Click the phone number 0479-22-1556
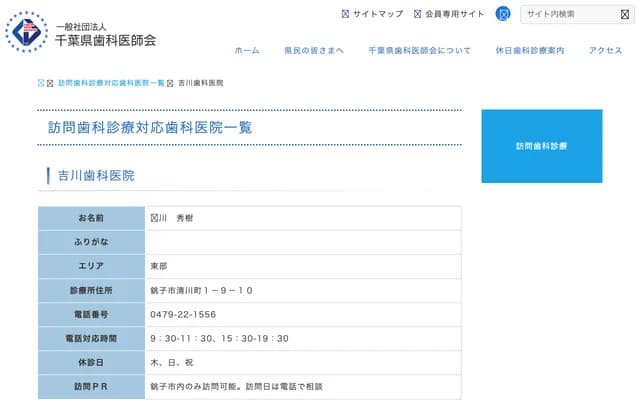 183,314
